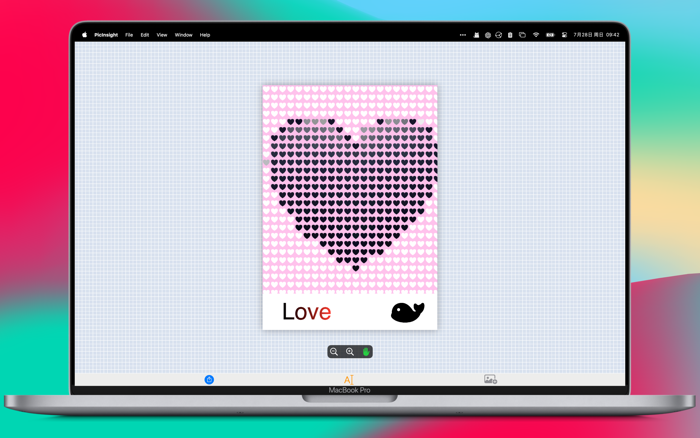Activate the green hand pan tool

tap(366, 352)
